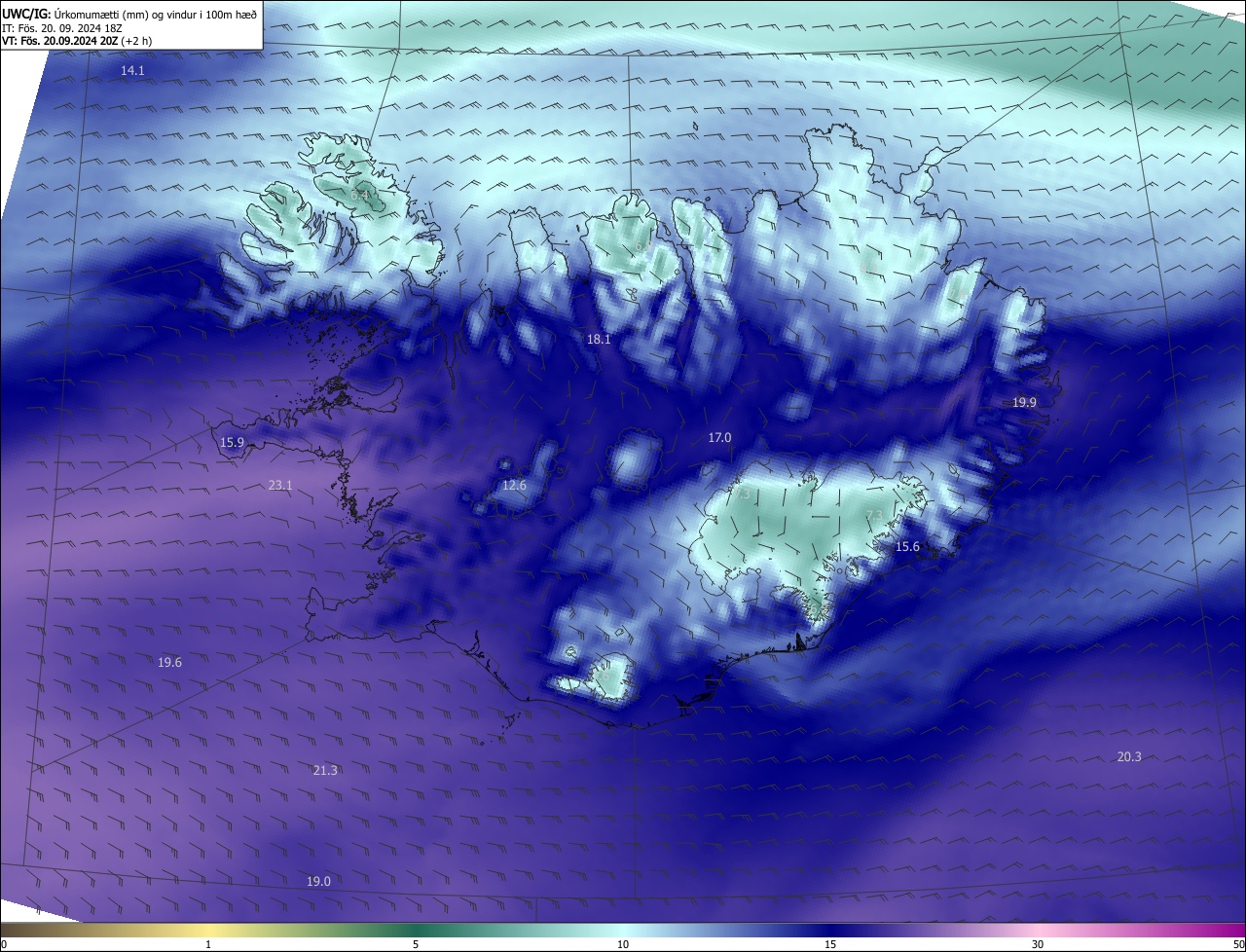Click the 15.9 value label
The width and height of the screenshot is (1246, 952).
click(x=232, y=442)
